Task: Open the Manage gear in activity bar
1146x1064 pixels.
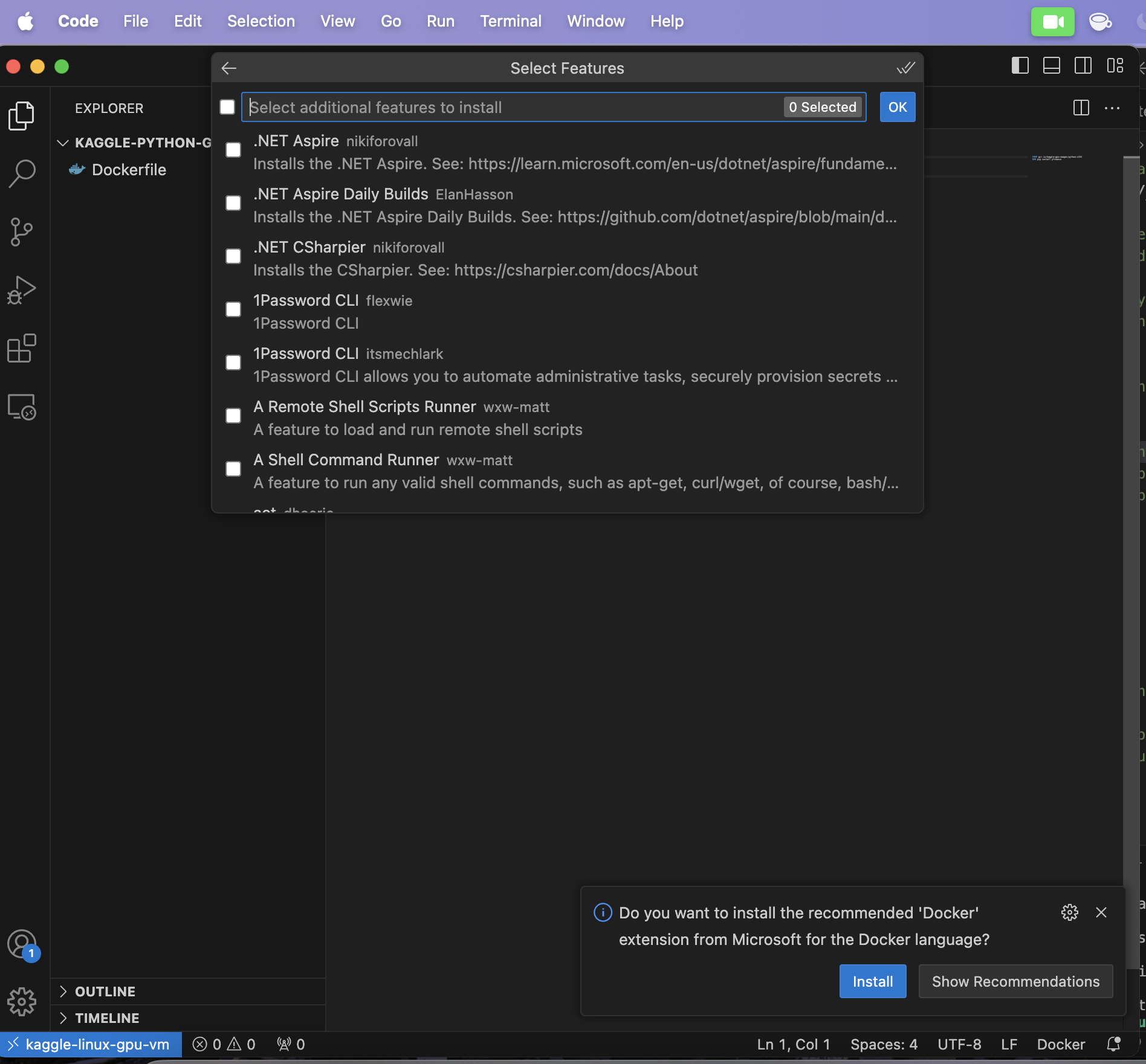Action: click(x=22, y=1001)
